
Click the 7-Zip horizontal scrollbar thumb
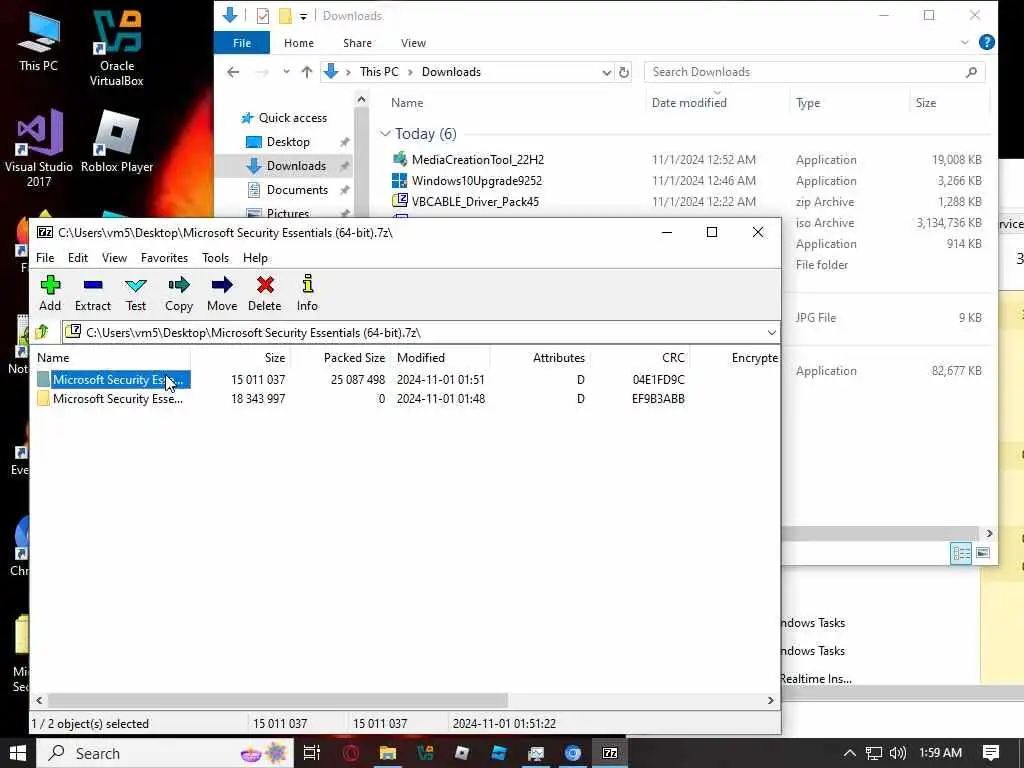278,700
